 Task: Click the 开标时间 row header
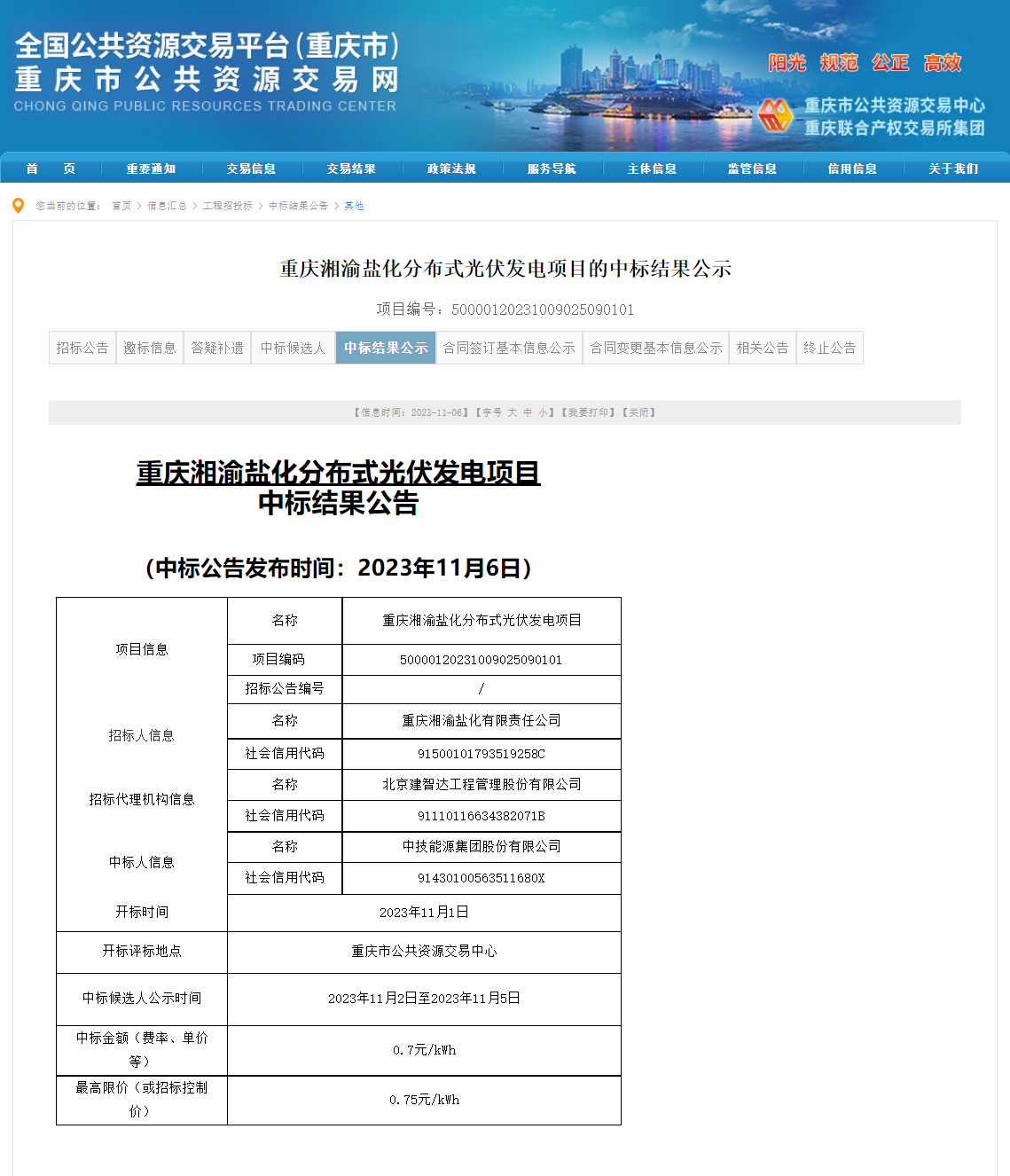point(142,912)
